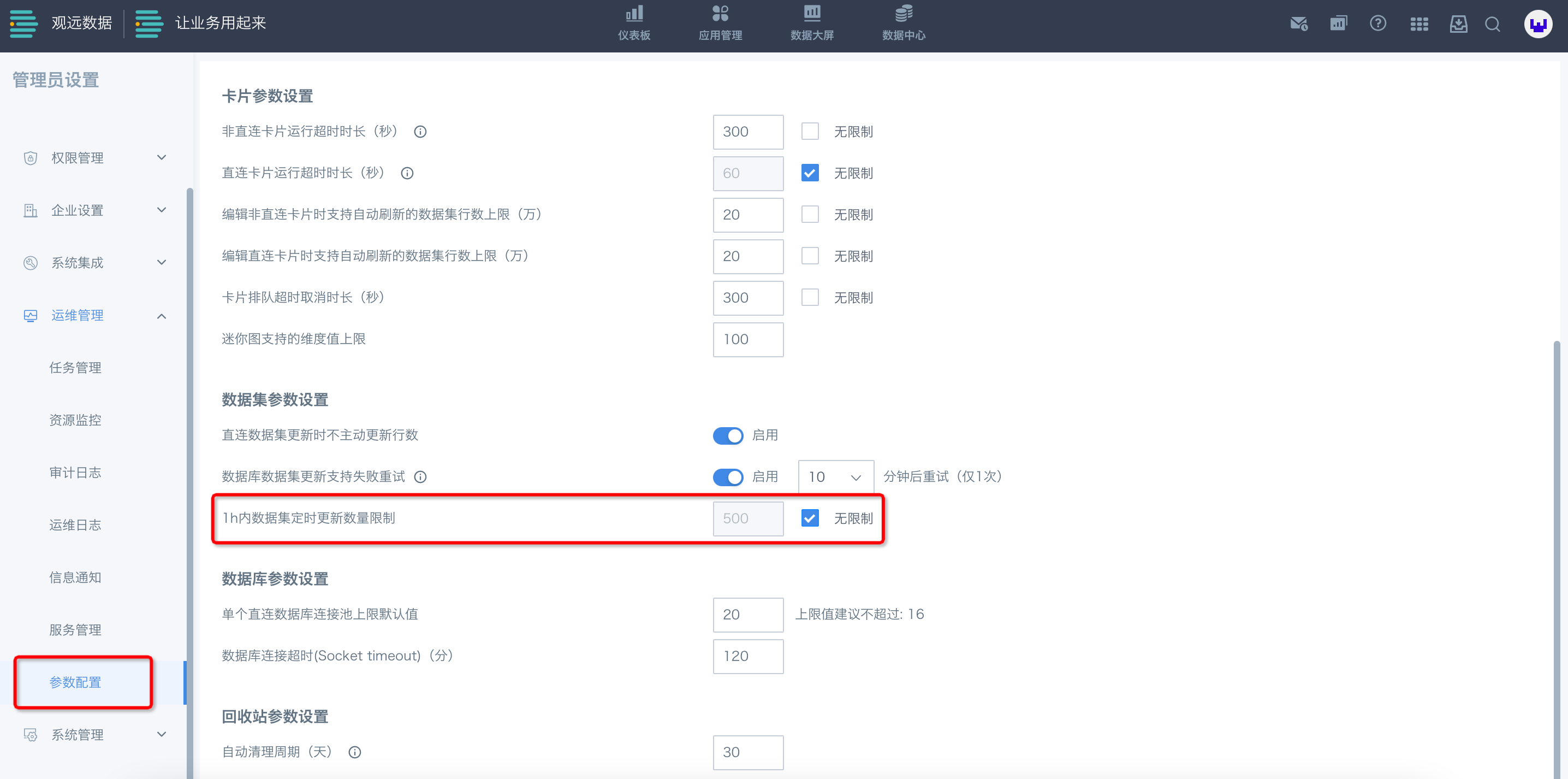Open the 10 minutes retry dropdown
1568x779 pixels.
click(835, 477)
